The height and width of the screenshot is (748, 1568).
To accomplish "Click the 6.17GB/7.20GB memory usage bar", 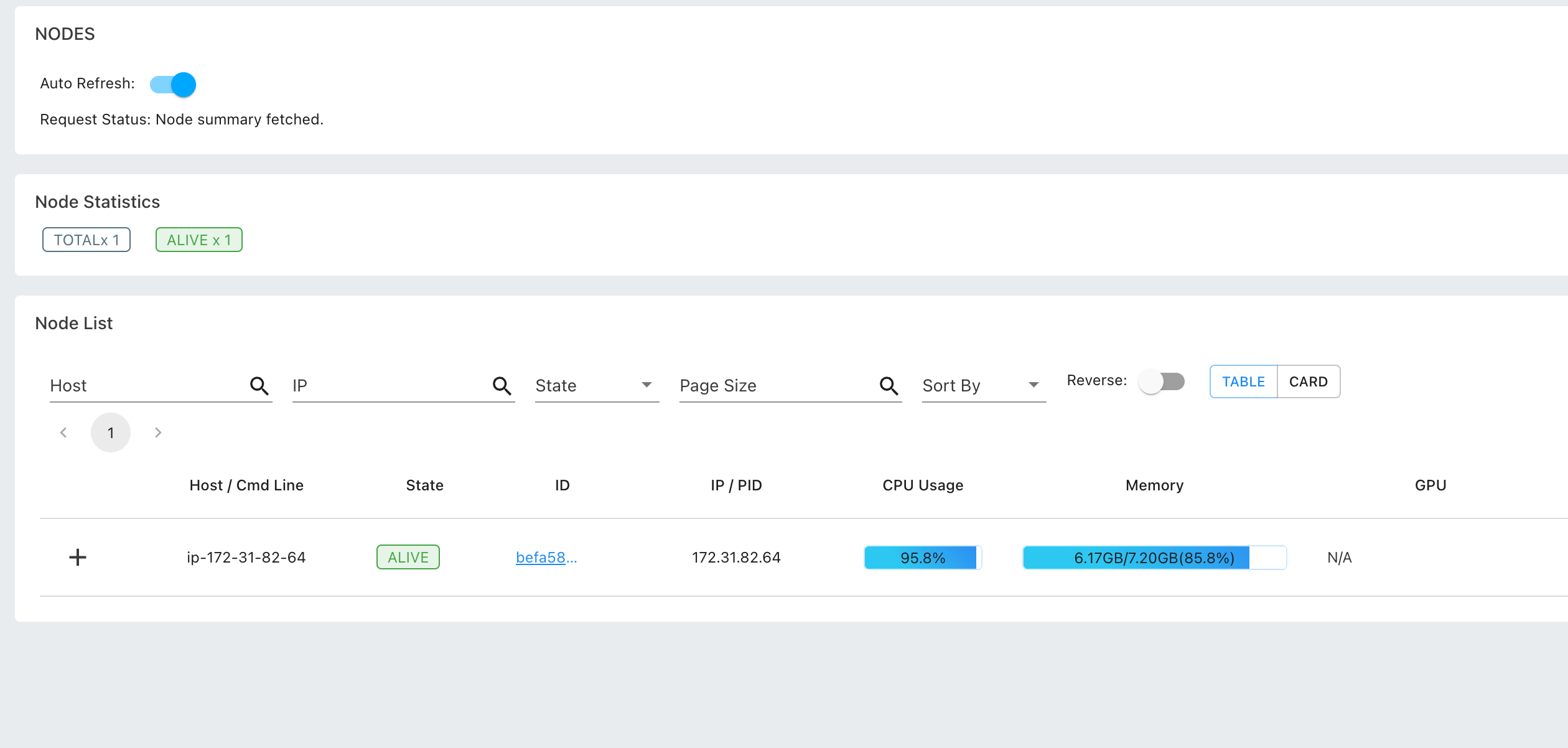I will pyautogui.click(x=1154, y=558).
